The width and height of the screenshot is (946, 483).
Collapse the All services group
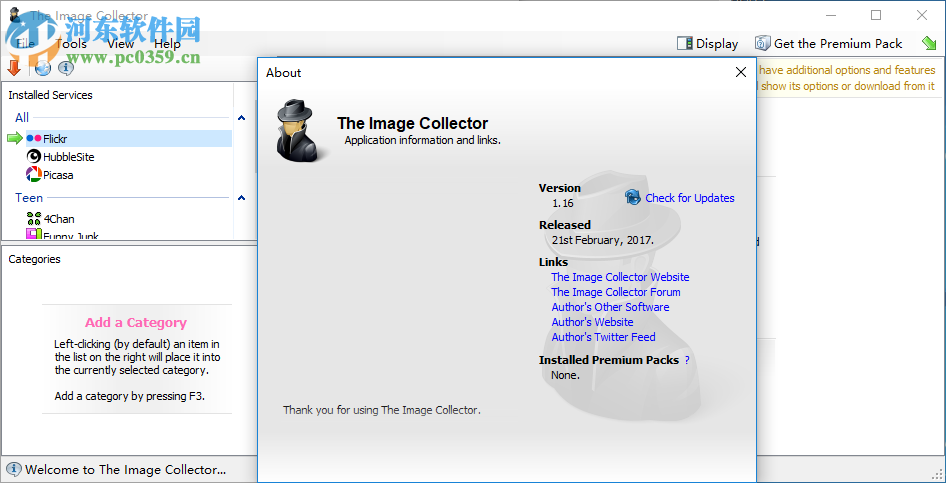[241, 118]
